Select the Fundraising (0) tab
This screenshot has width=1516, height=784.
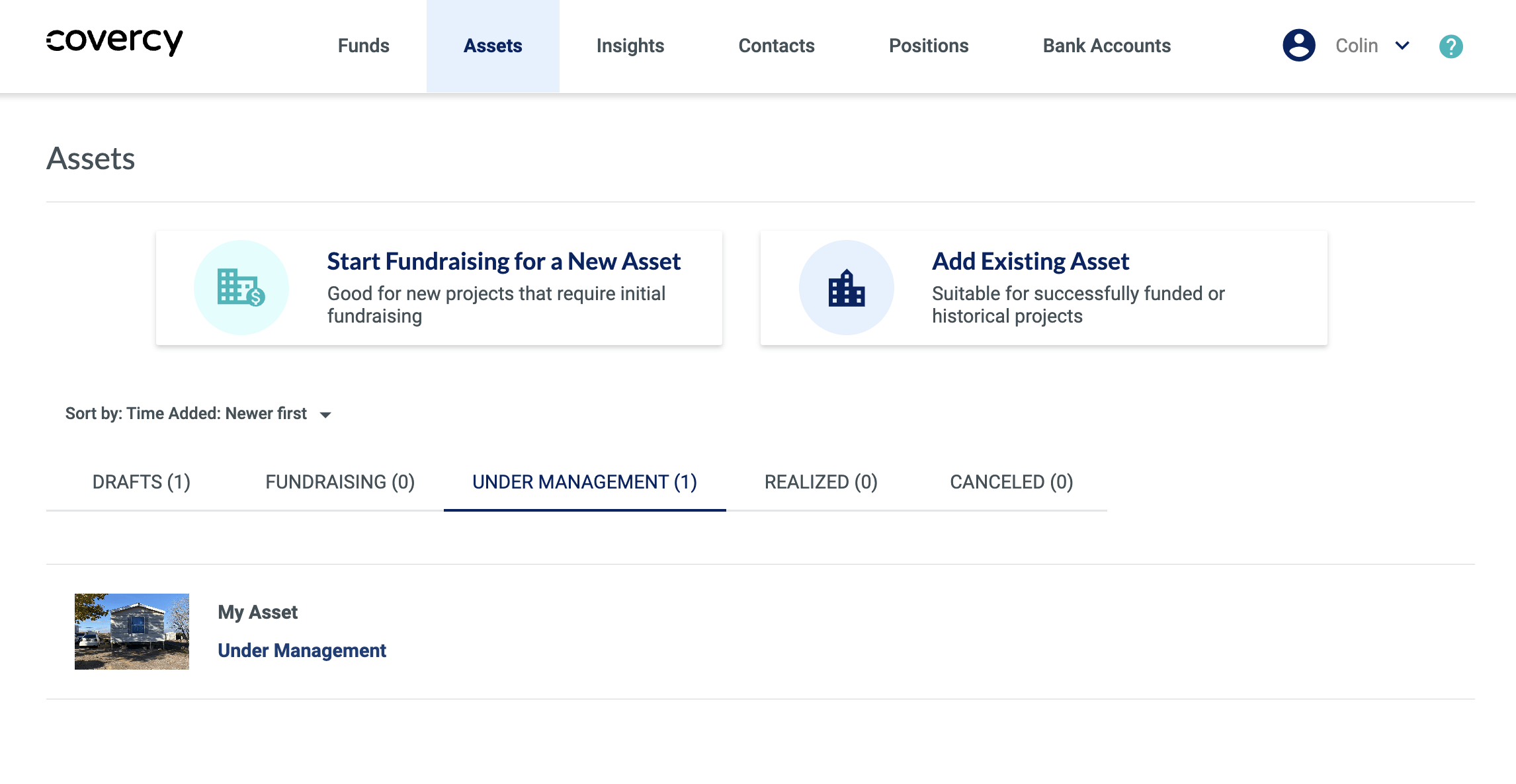(x=340, y=482)
